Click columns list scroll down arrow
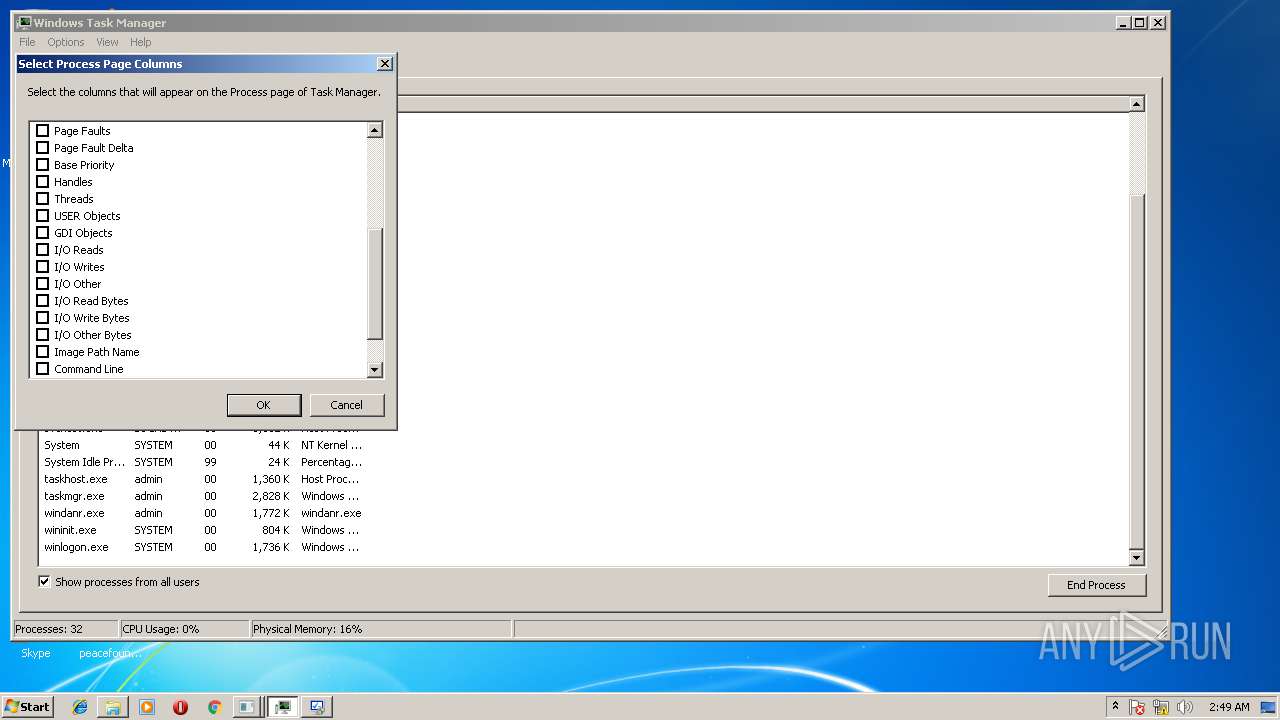Image resolution: width=1280 pixels, height=720 pixels. click(375, 370)
